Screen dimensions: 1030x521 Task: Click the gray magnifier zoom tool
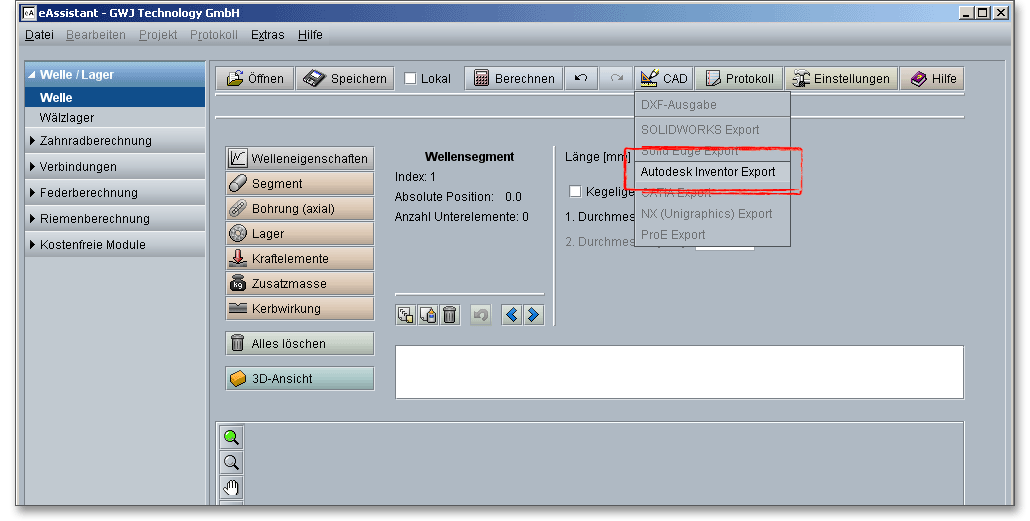231,463
